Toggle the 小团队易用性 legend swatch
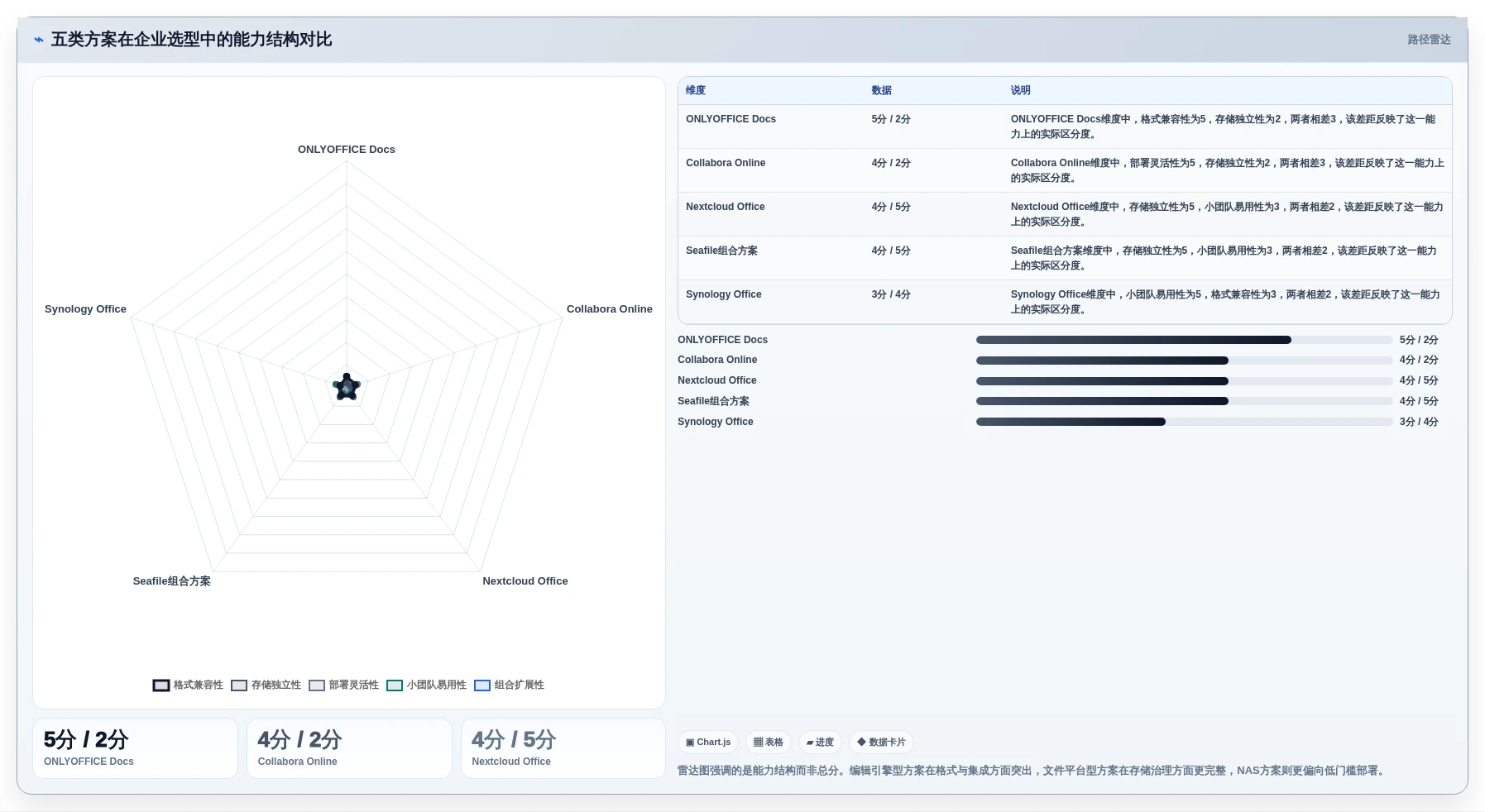The image size is (1485, 812). pyautogui.click(x=395, y=685)
